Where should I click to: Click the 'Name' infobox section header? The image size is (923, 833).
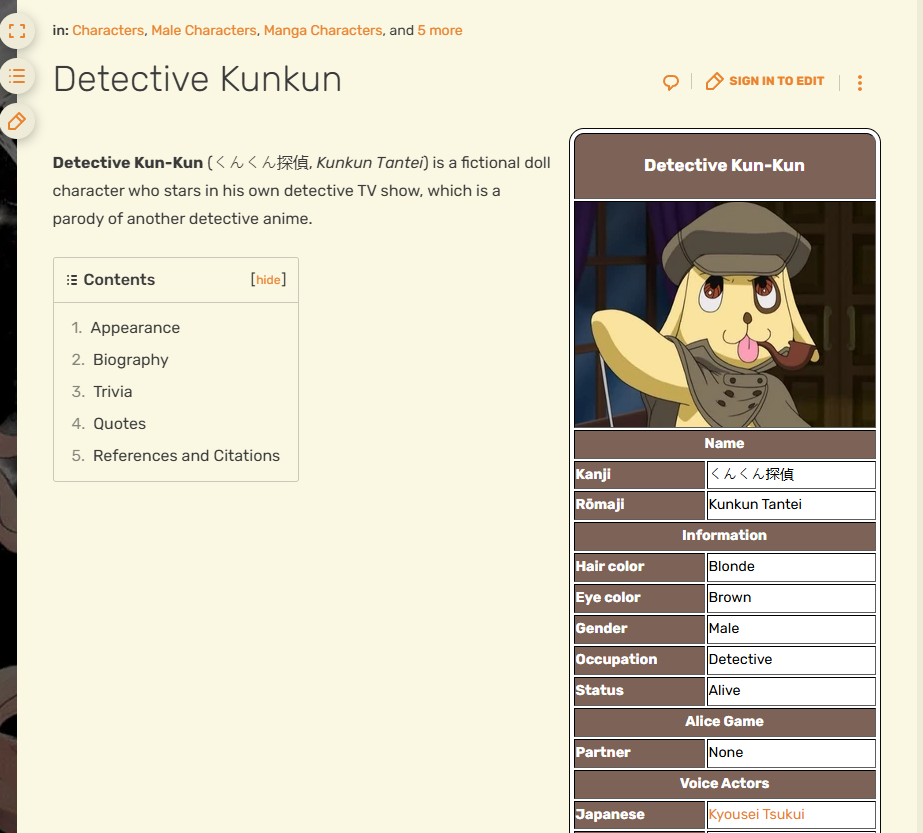tap(725, 444)
